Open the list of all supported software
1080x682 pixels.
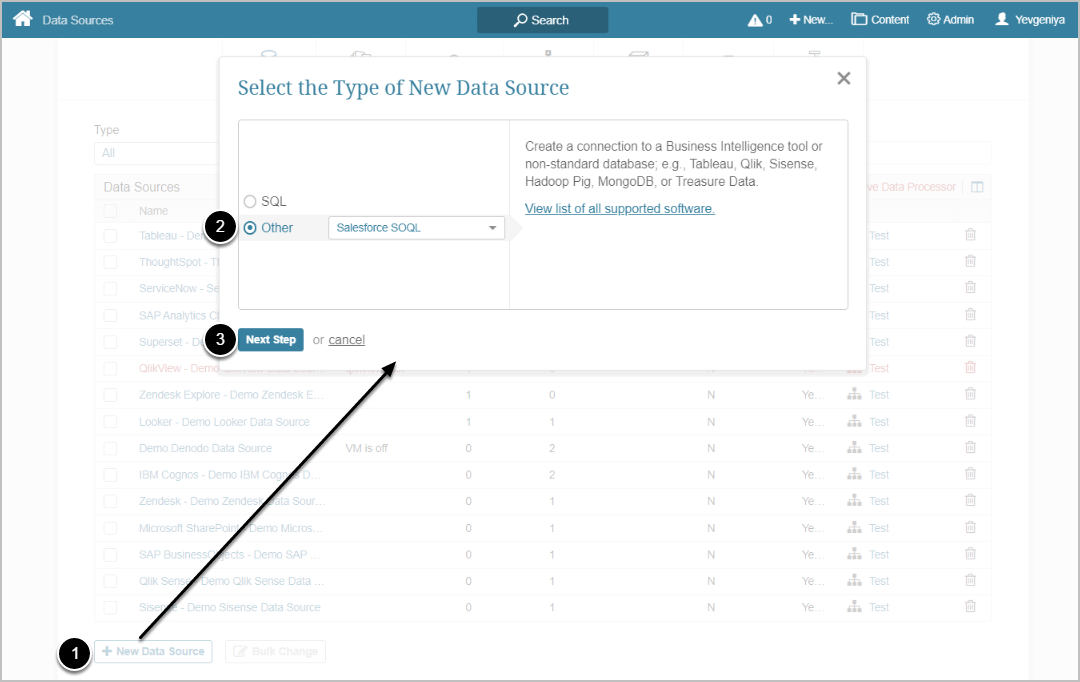[619, 209]
